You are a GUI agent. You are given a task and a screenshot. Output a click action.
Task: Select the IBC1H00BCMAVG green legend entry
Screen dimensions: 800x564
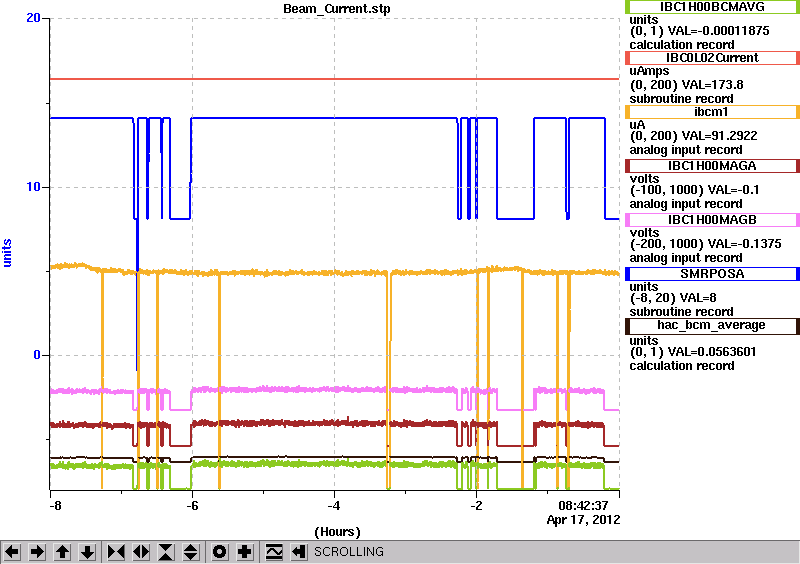(x=712, y=7)
